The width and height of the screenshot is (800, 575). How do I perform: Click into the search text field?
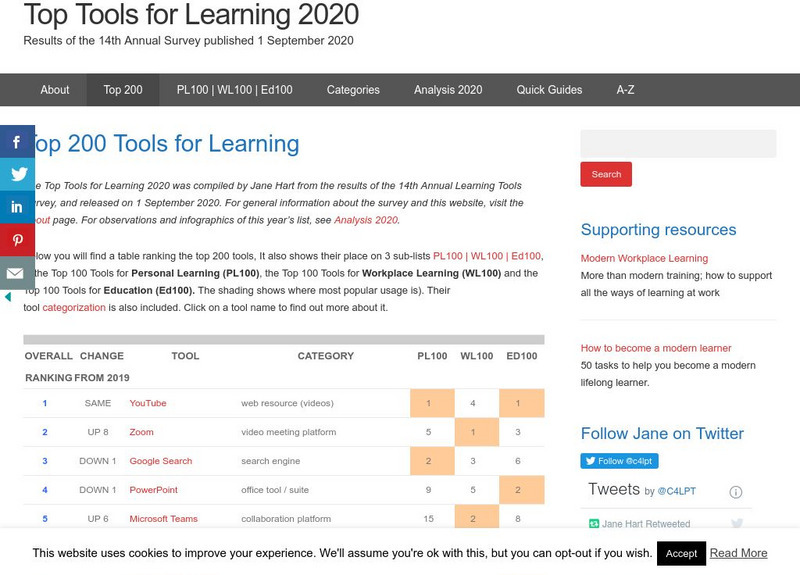pyautogui.click(x=678, y=144)
